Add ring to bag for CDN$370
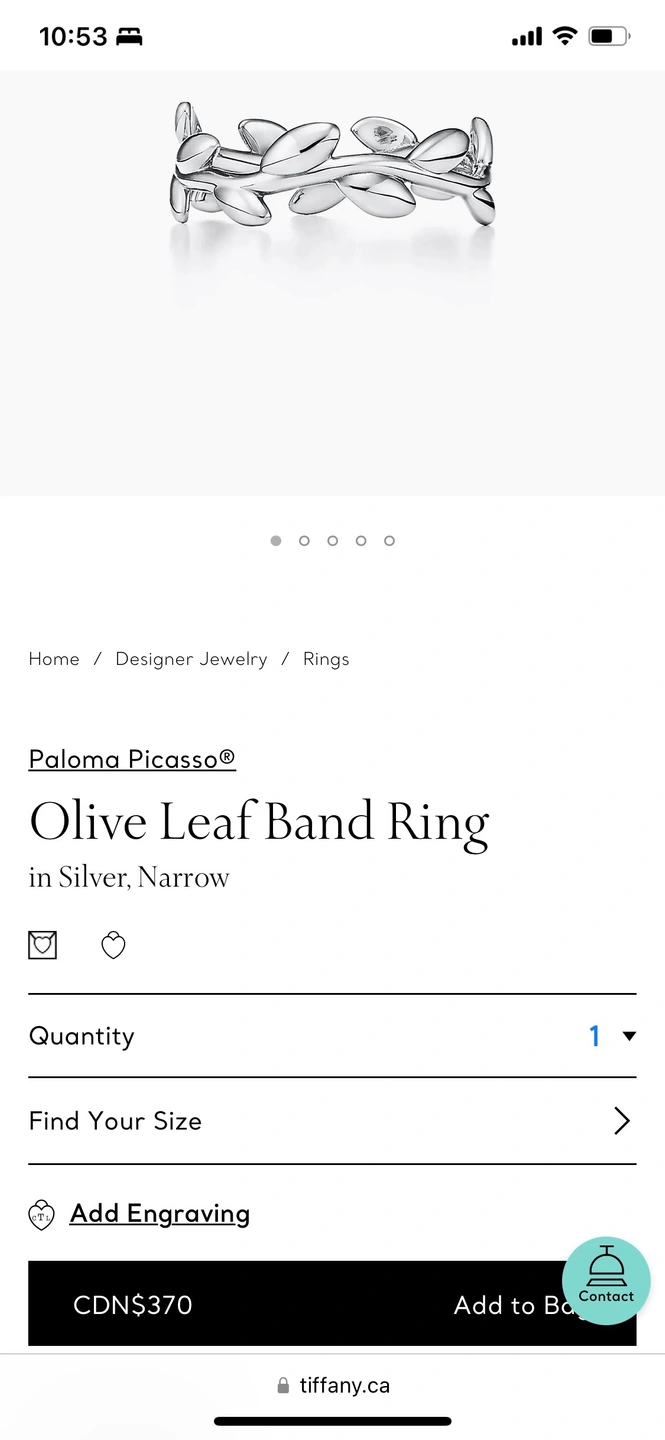This screenshot has width=665, height=1440. pyautogui.click(x=332, y=1303)
